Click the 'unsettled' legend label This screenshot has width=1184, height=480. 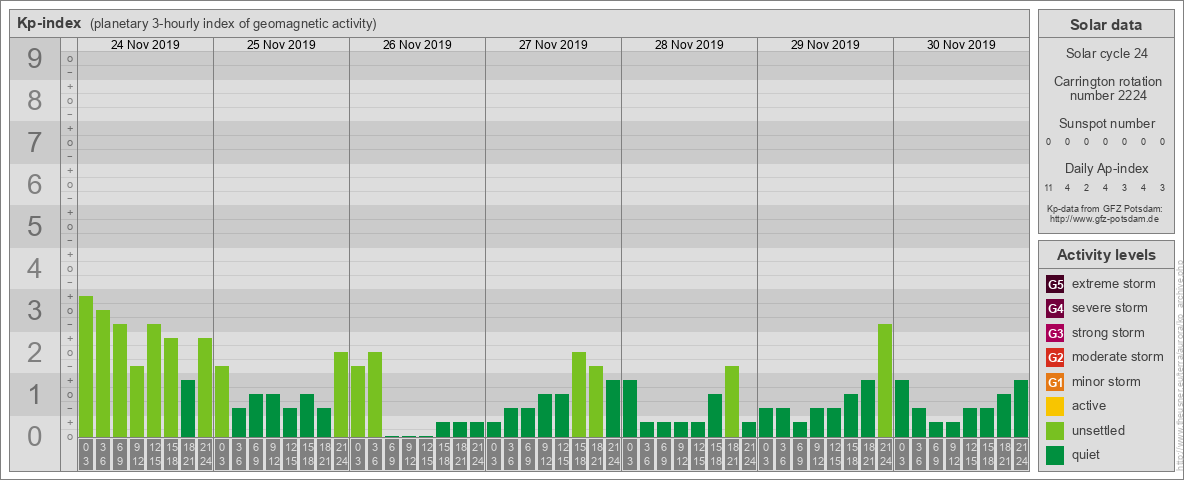[x=1099, y=430]
